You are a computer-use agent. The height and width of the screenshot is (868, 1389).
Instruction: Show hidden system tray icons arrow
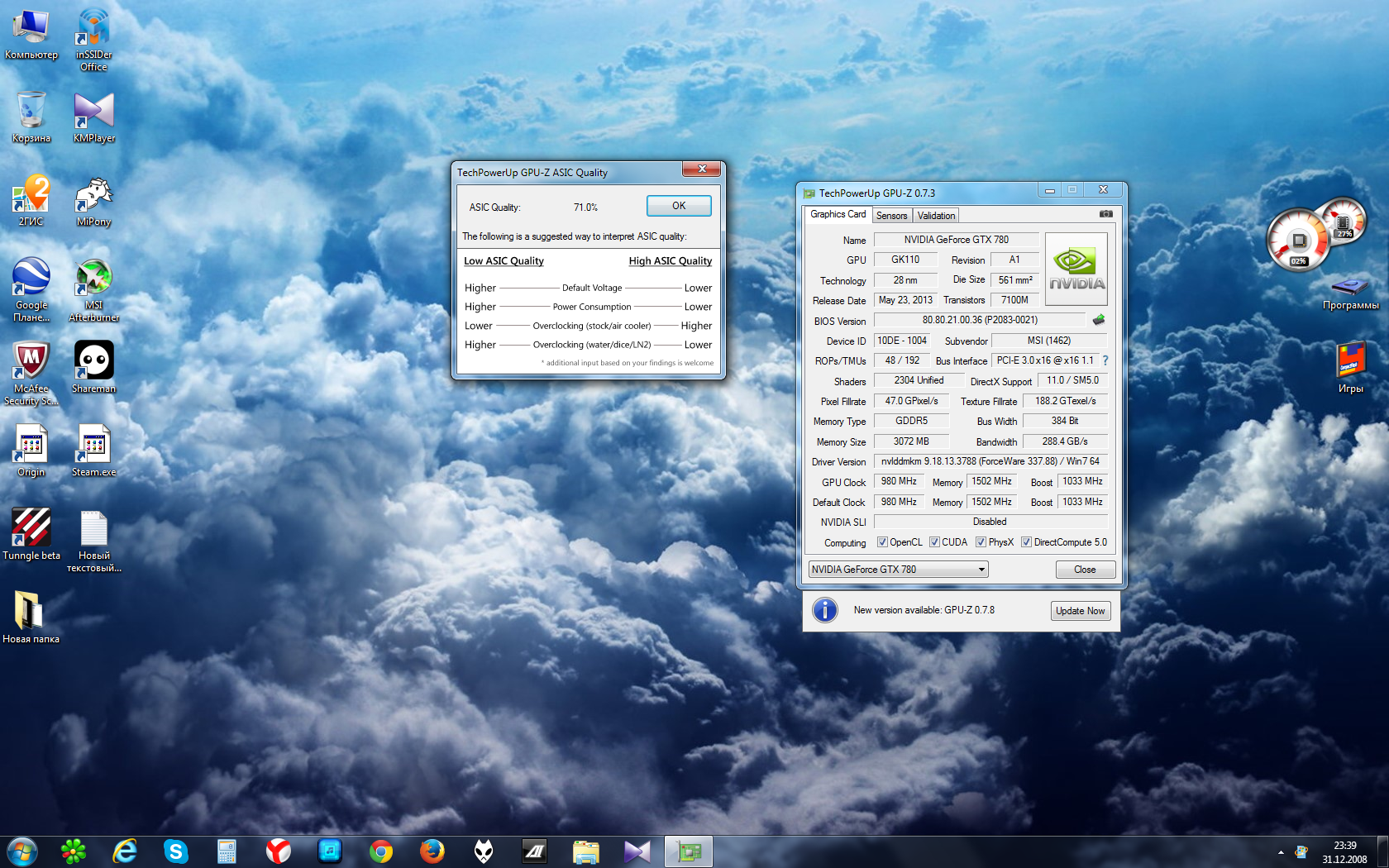click(x=1281, y=852)
